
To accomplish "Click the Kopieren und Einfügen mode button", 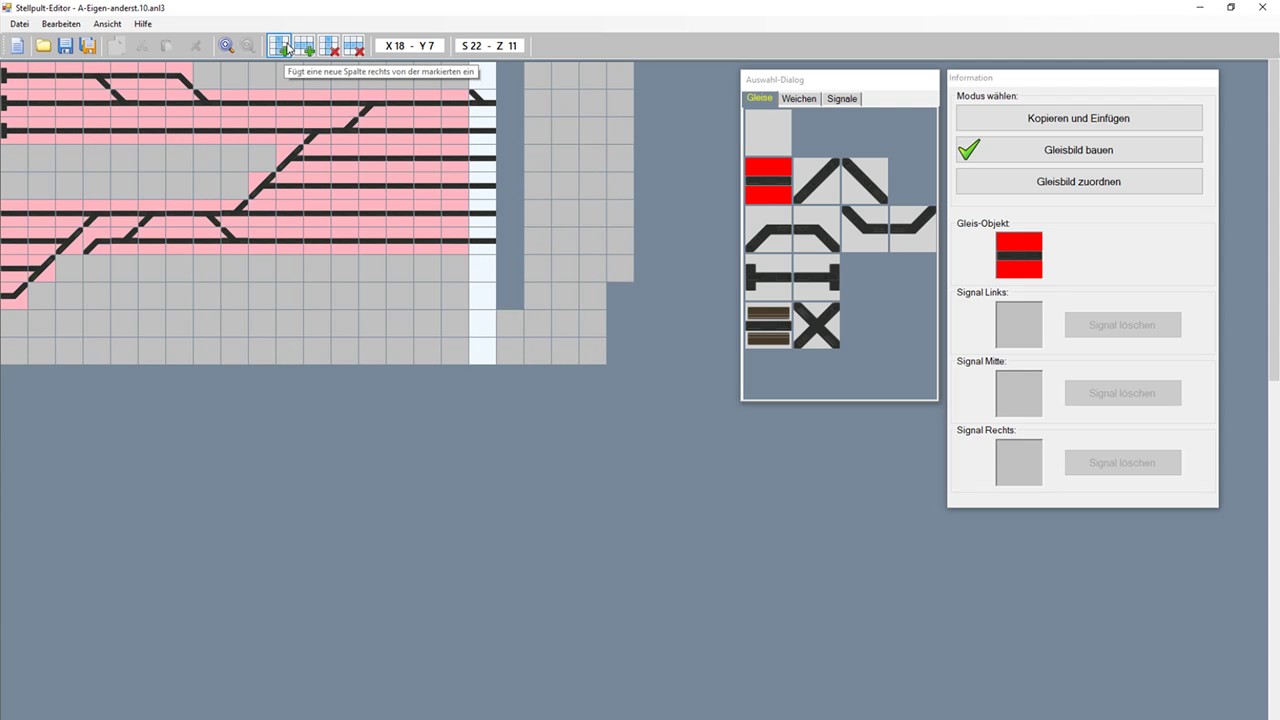I will [1079, 118].
